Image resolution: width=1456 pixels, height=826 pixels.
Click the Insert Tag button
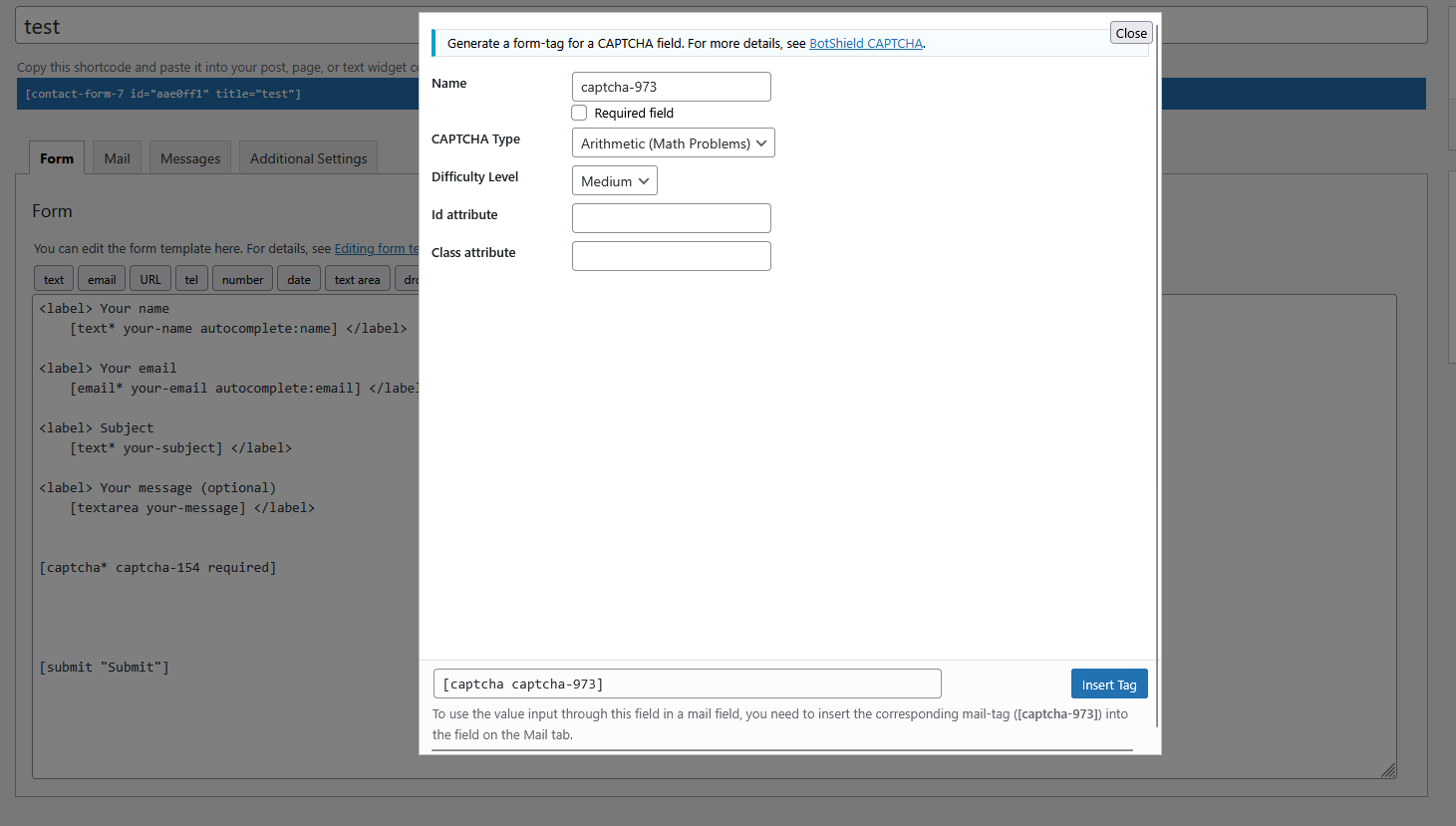[x=1109, y=684]
